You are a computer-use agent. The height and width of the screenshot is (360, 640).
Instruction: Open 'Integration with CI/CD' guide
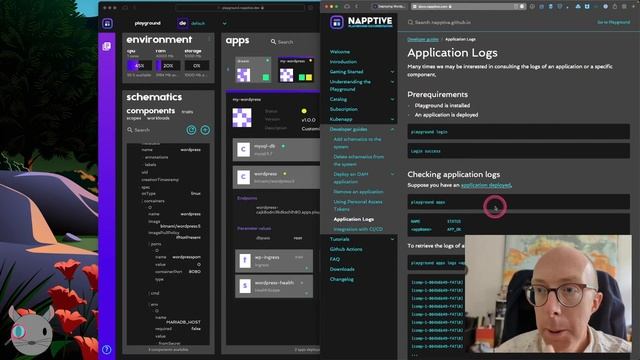click(x=358, y=229)
